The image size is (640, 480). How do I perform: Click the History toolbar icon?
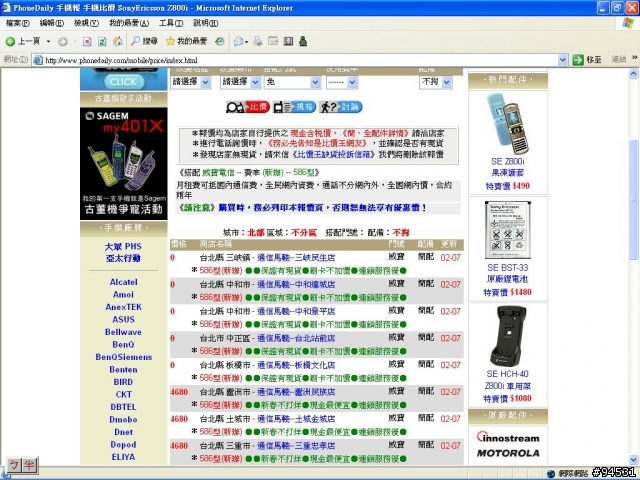coord(220,41)
